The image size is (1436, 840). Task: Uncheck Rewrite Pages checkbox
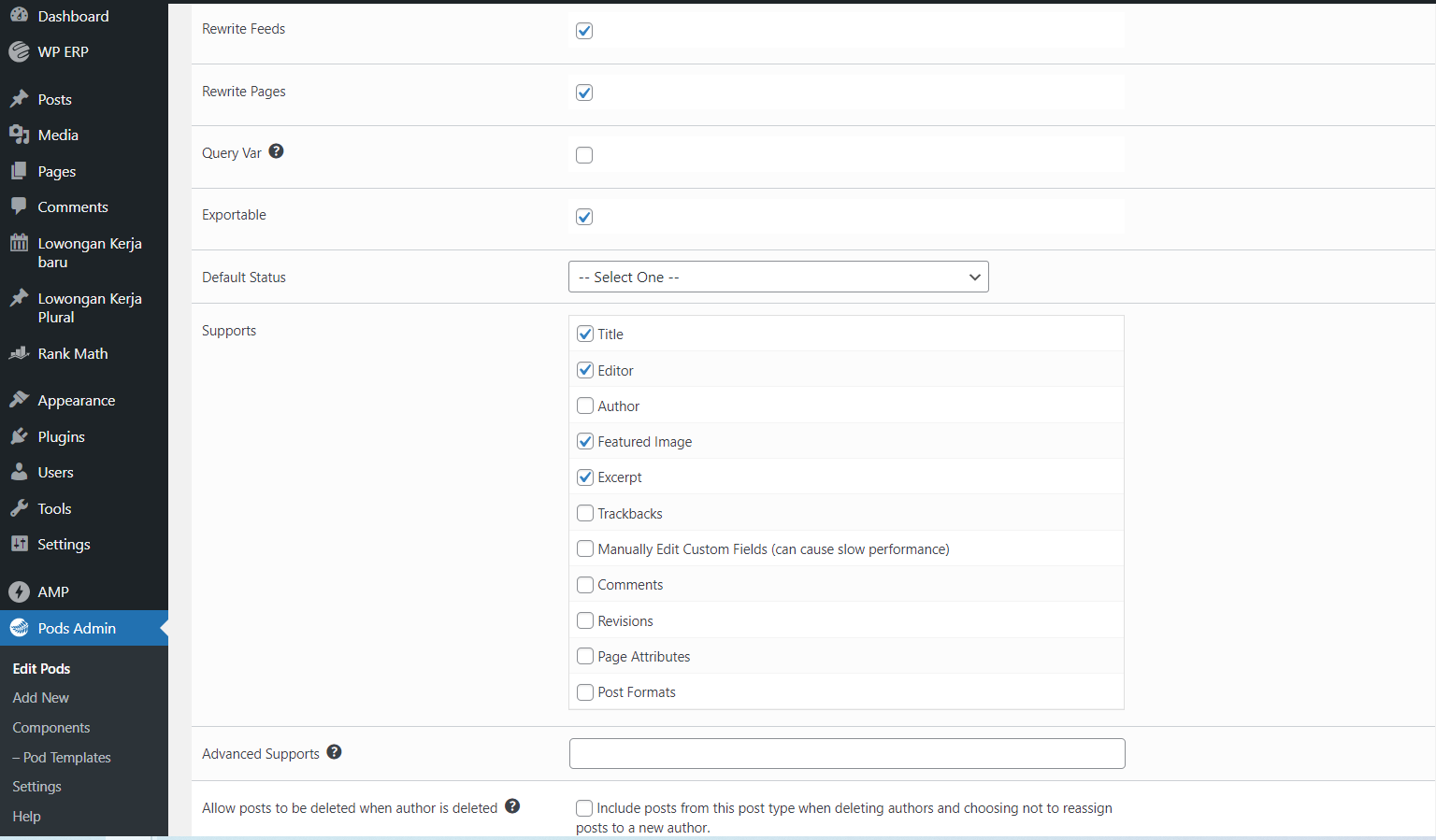tap(584, 93)
